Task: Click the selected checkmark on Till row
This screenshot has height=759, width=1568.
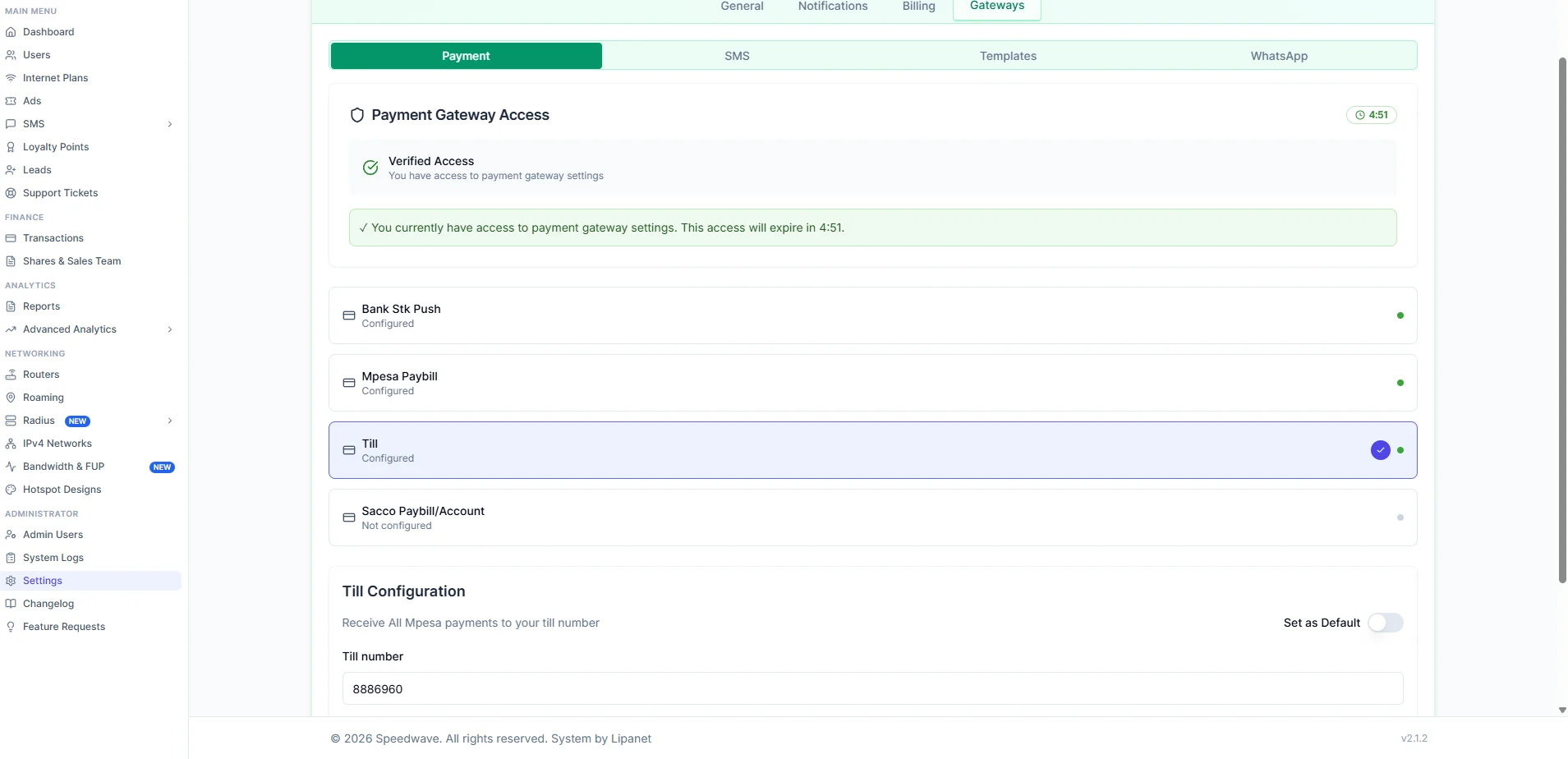Action: point(1381,450)
